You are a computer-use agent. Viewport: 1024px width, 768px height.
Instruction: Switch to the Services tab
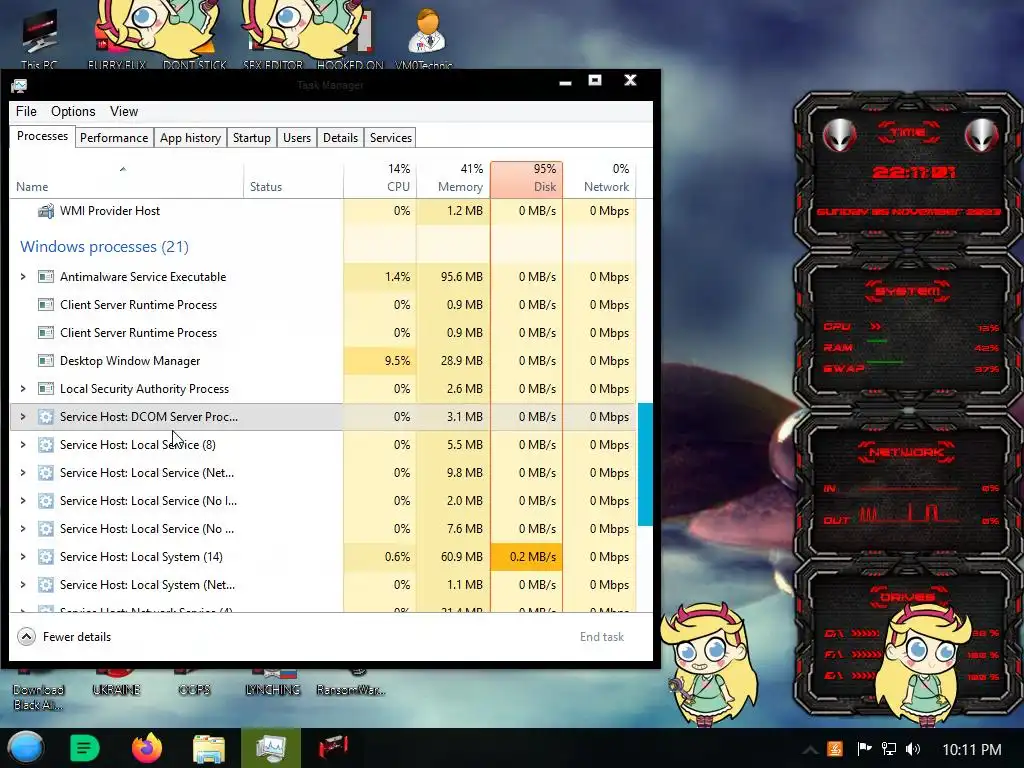coord(391,138)
